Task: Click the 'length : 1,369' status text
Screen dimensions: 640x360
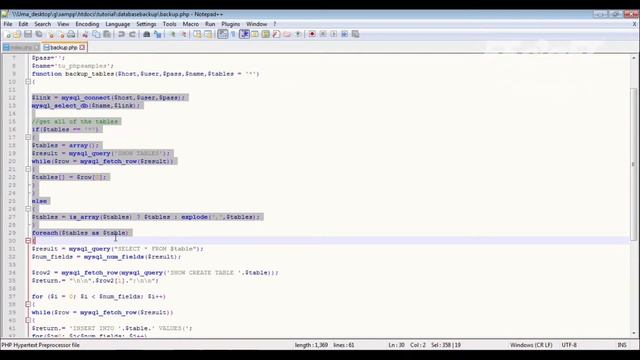Action: pyautogui.click(x=311, y=345)
